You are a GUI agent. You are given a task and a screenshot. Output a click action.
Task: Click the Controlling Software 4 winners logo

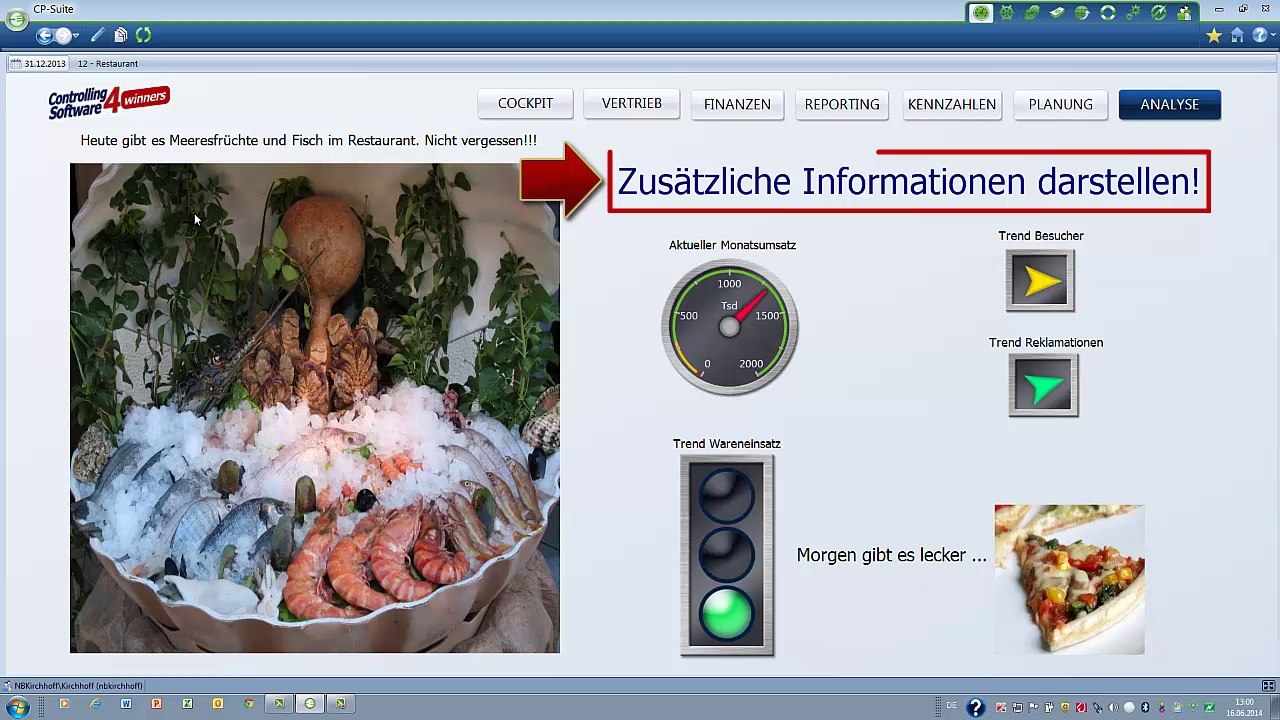click(x=109, y=102)
